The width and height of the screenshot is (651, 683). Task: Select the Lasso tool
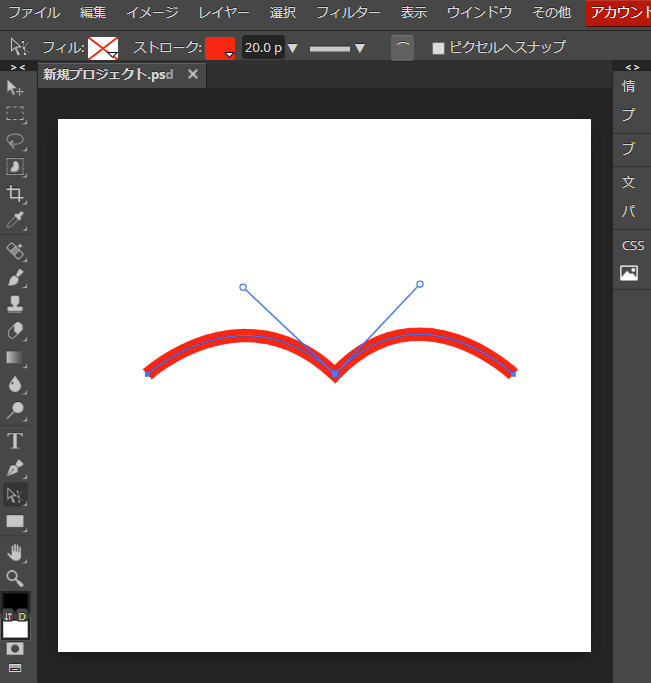(15, 141)
